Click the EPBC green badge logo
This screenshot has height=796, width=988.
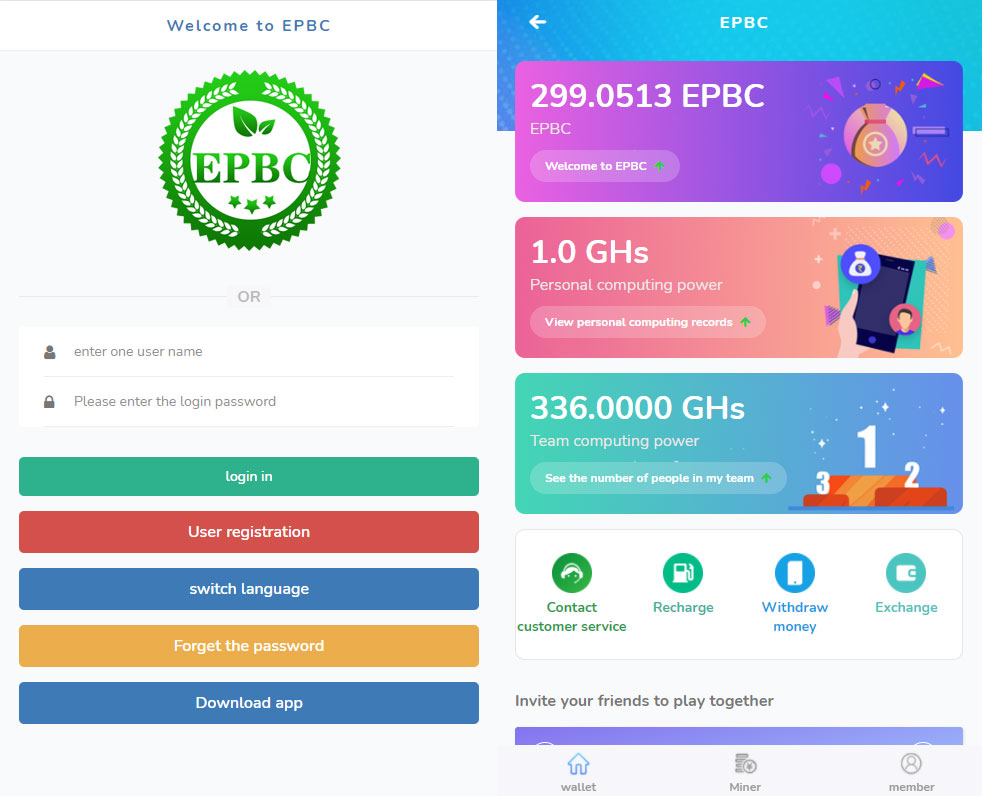(249, 161)
